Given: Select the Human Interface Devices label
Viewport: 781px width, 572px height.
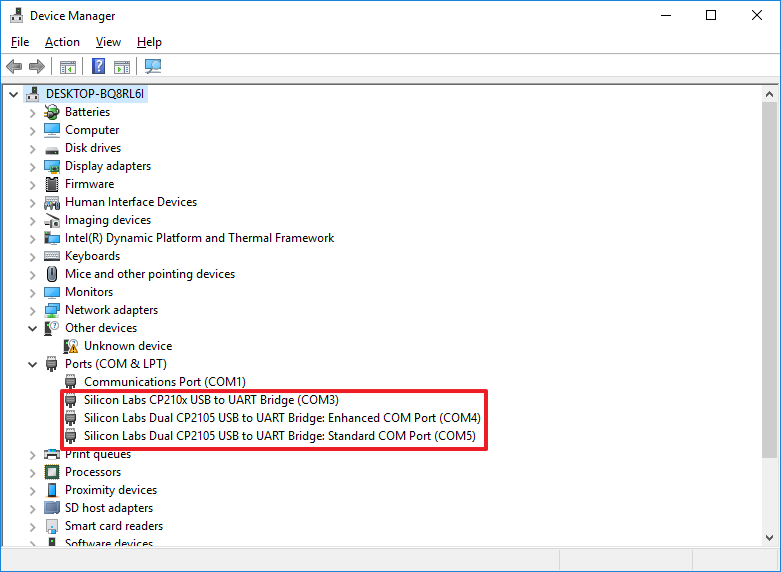Looking at the screenshot, I should [131, 202].
